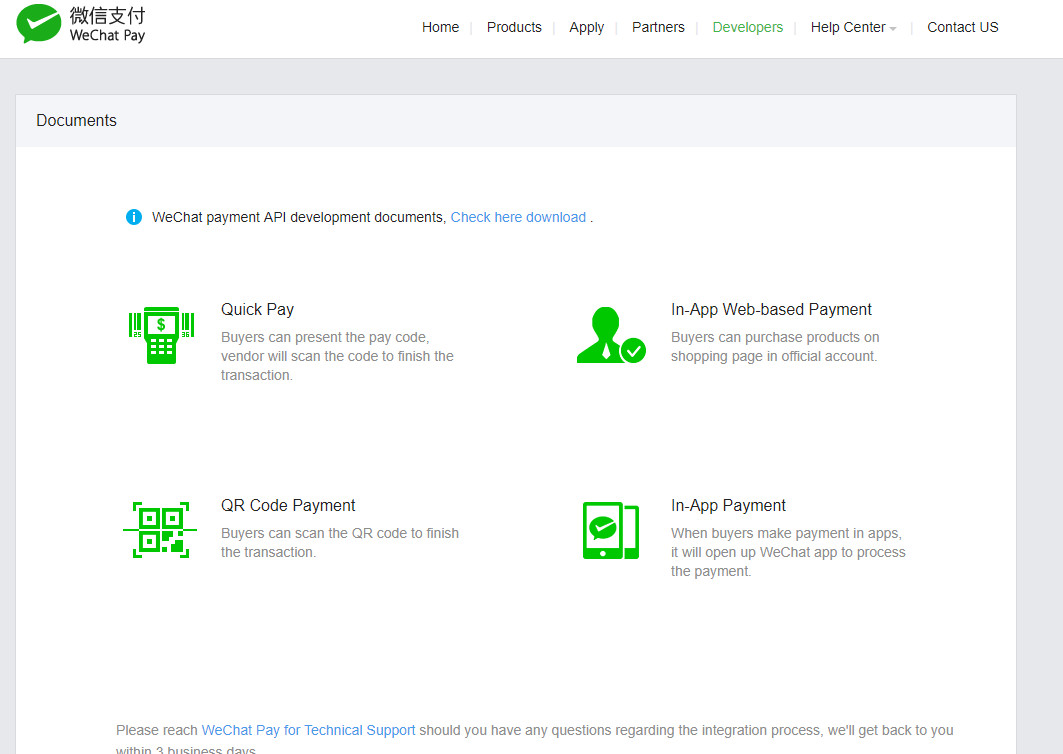The width and height of the screenshot is (1063, 754).
Task: Click the Check here download link
Action: coord(518,217)
